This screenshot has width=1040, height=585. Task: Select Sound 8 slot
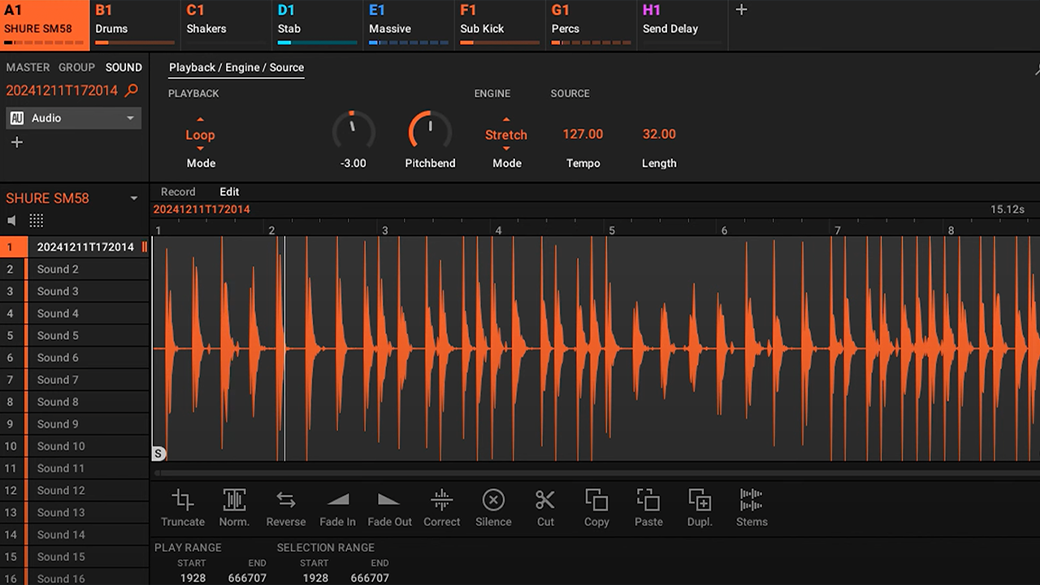[74, 401]
